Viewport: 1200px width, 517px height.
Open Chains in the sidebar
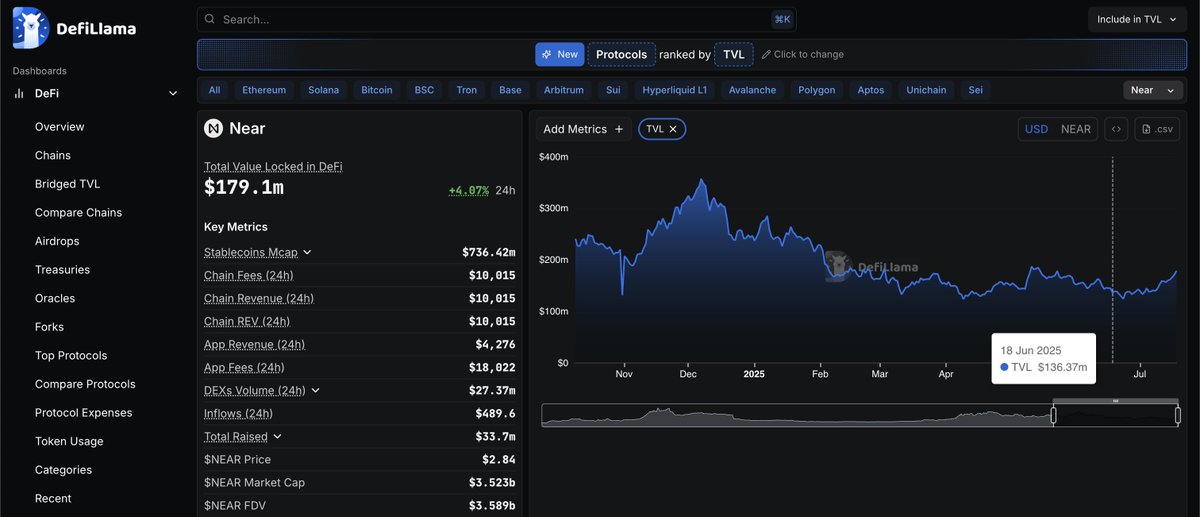click(53, 156)
